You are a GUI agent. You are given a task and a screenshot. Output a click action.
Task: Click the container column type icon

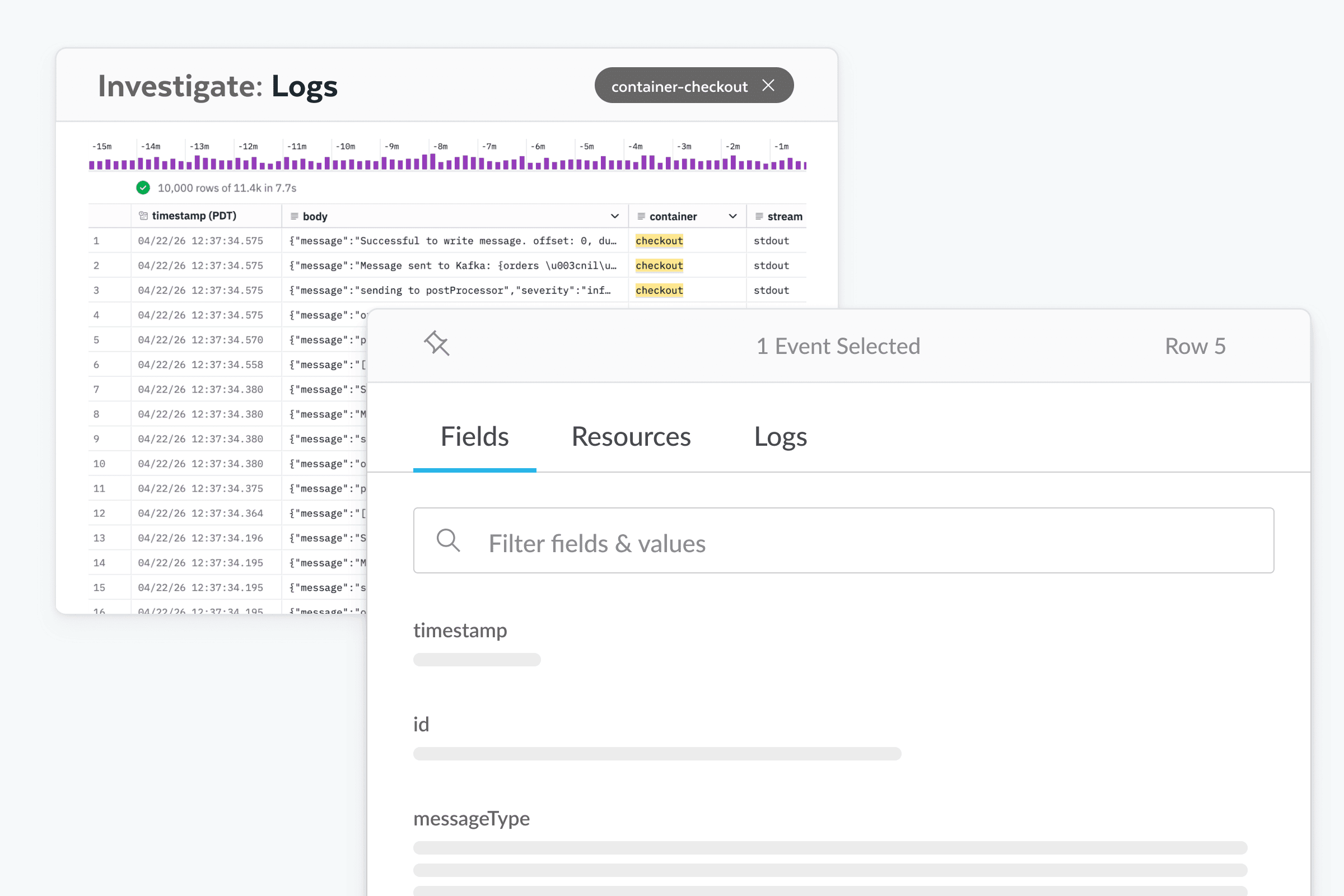(x=641, y=216)
